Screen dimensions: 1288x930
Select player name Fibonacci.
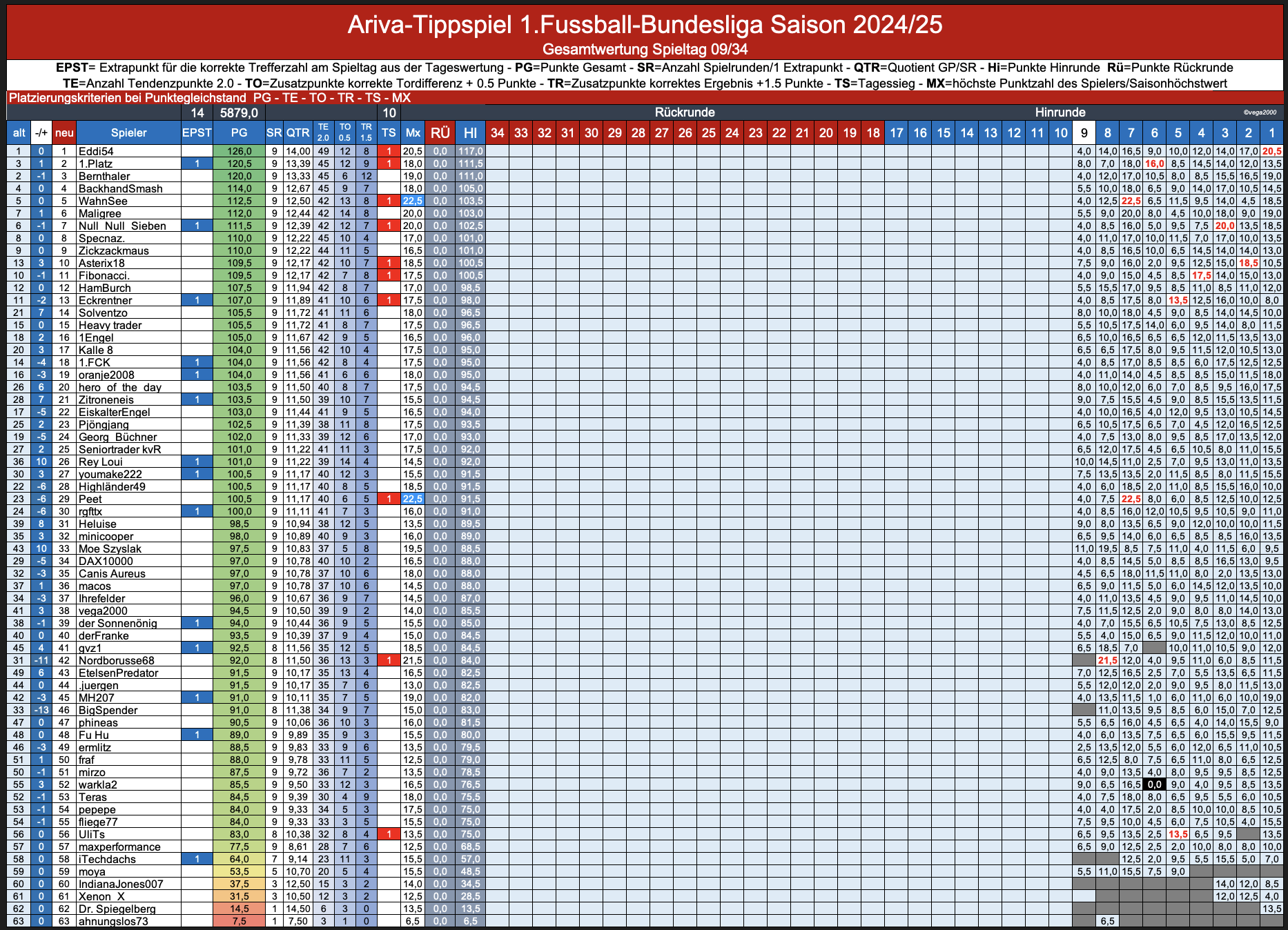pos(104,275)
